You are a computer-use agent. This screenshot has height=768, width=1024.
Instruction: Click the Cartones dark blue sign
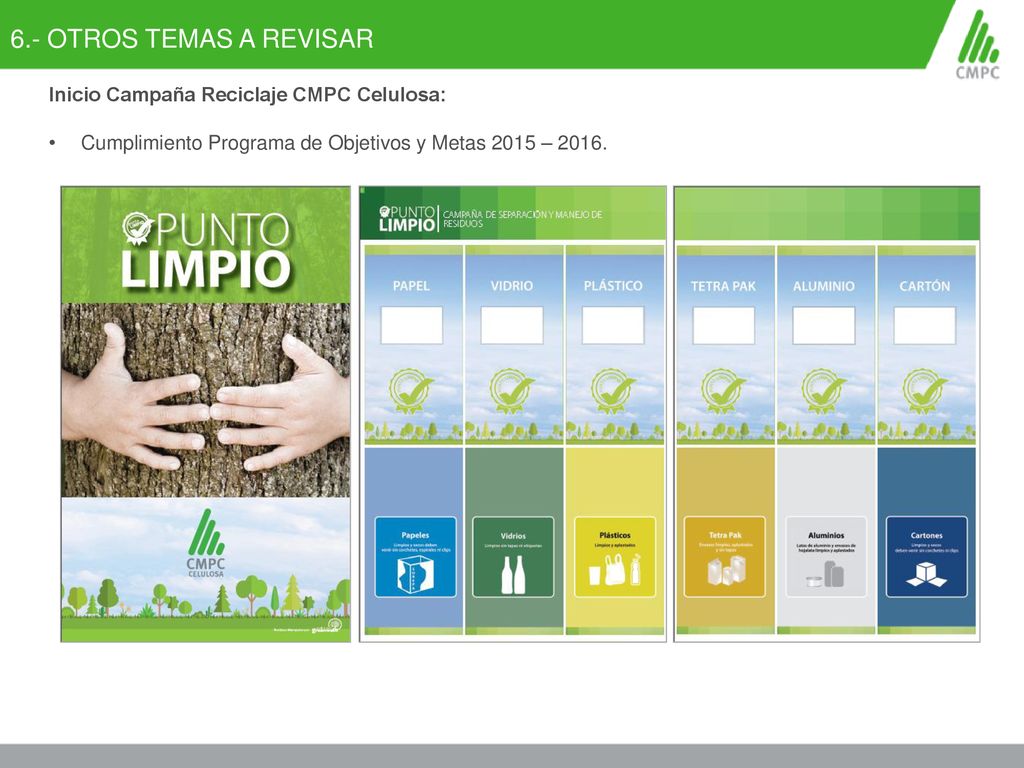pyautogui.click(x=926, y=557)
